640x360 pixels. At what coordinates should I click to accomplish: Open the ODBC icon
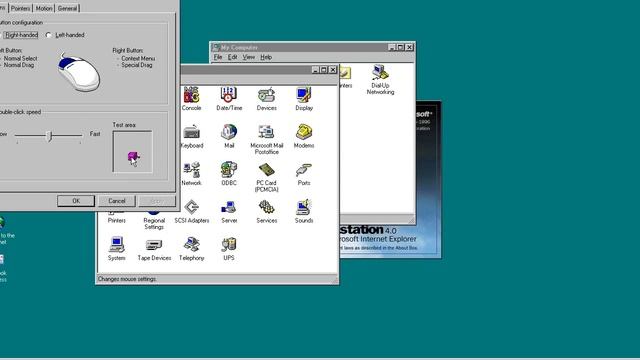tap(229, 174)
